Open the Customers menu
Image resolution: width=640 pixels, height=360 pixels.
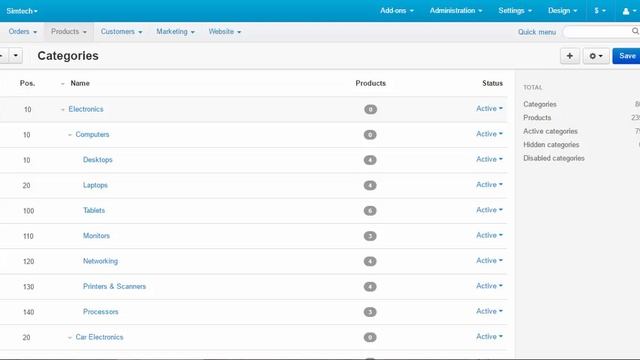(121, 31)
